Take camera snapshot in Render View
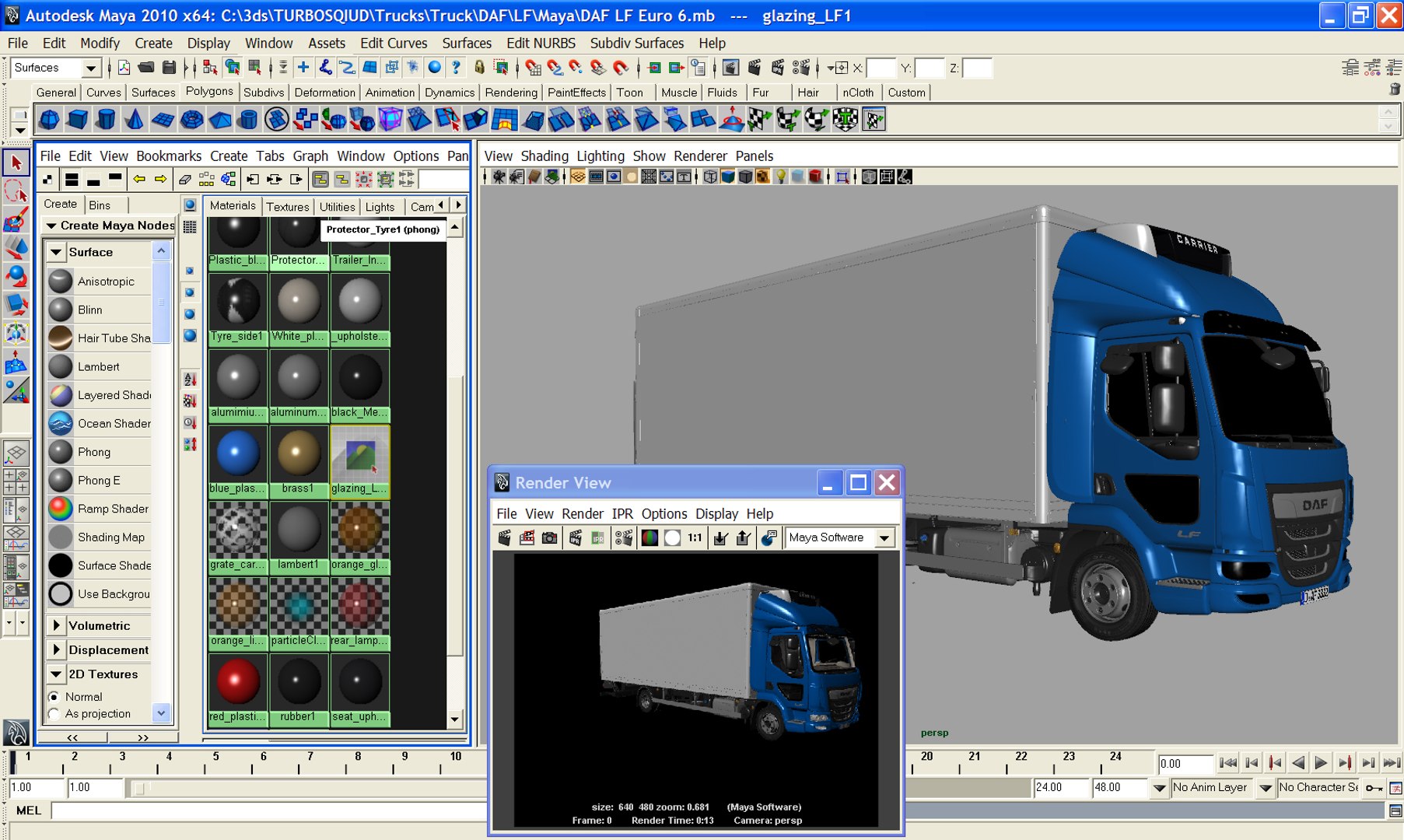 pos(549,537)
